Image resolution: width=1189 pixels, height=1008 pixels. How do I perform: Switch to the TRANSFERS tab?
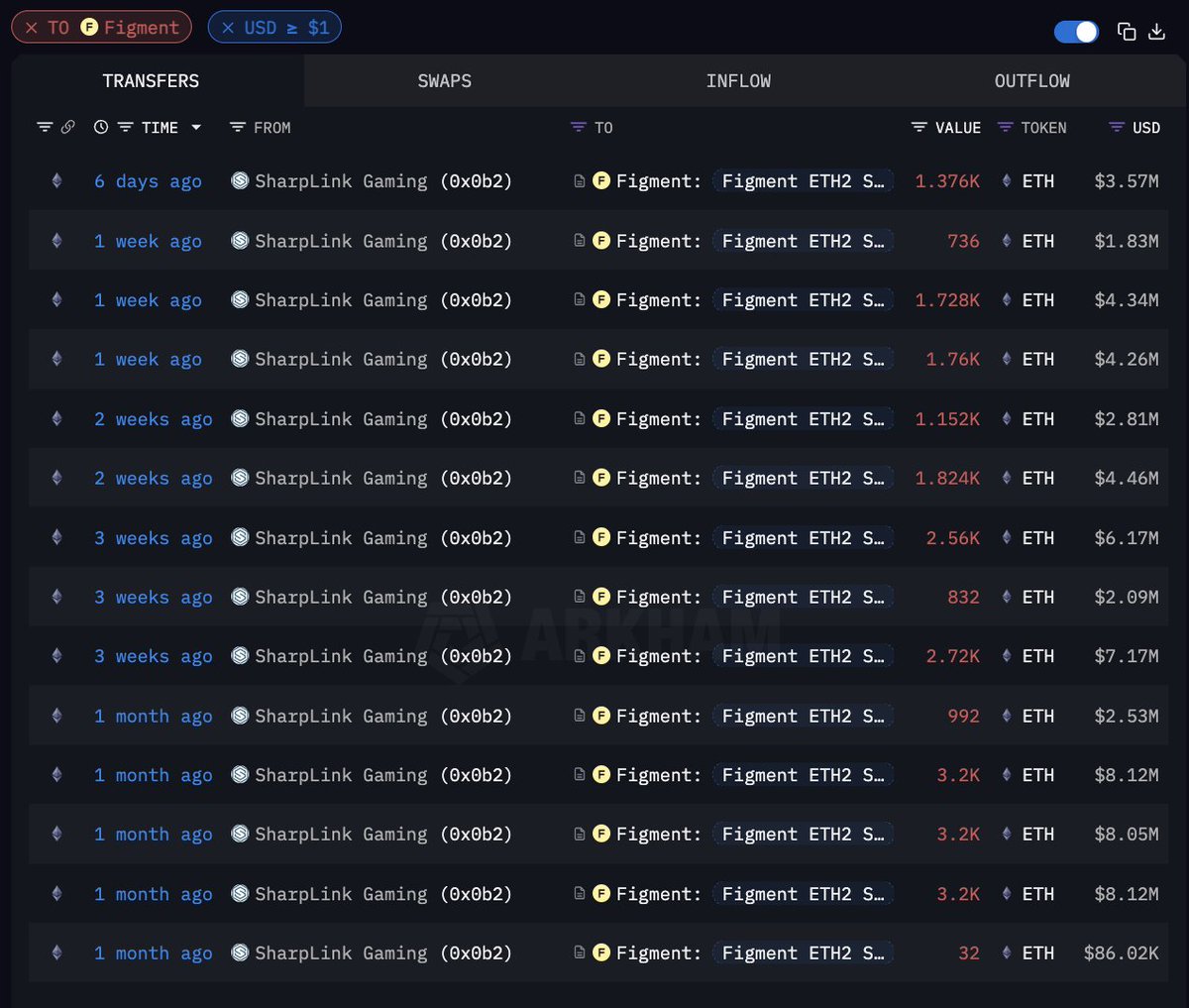click(x=151, y=81)
